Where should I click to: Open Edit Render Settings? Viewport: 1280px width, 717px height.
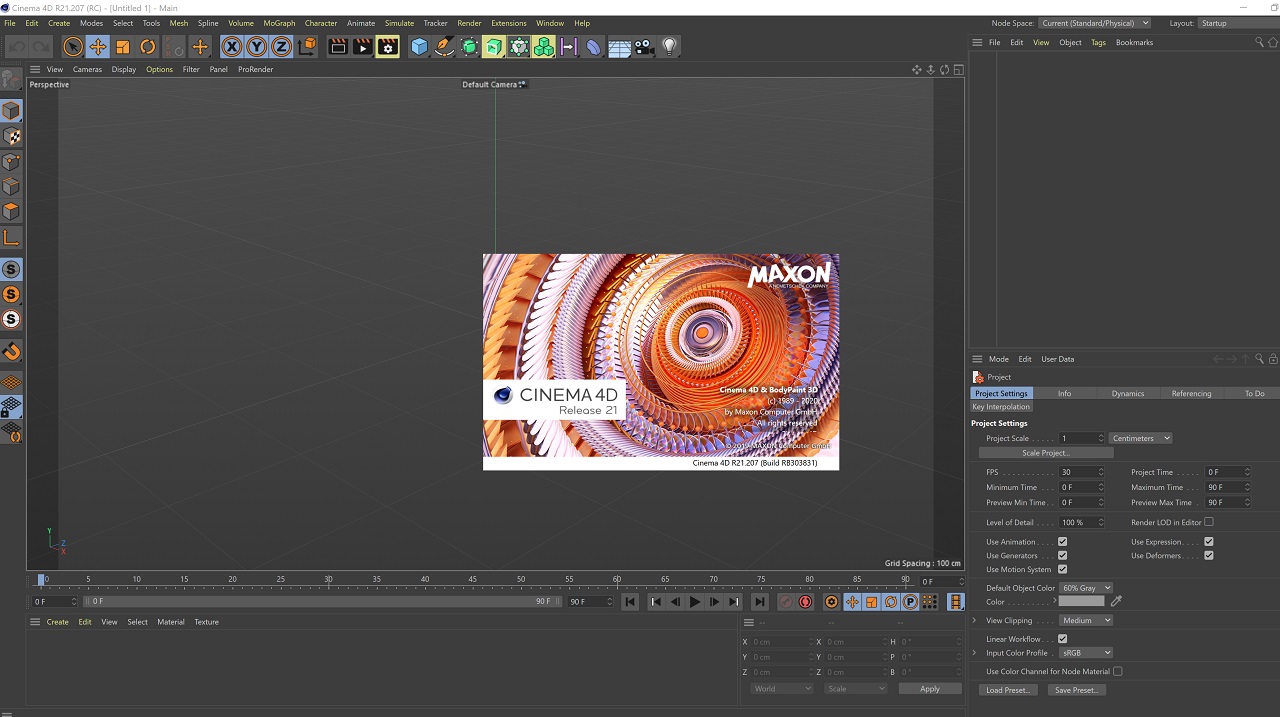[387, 47]
